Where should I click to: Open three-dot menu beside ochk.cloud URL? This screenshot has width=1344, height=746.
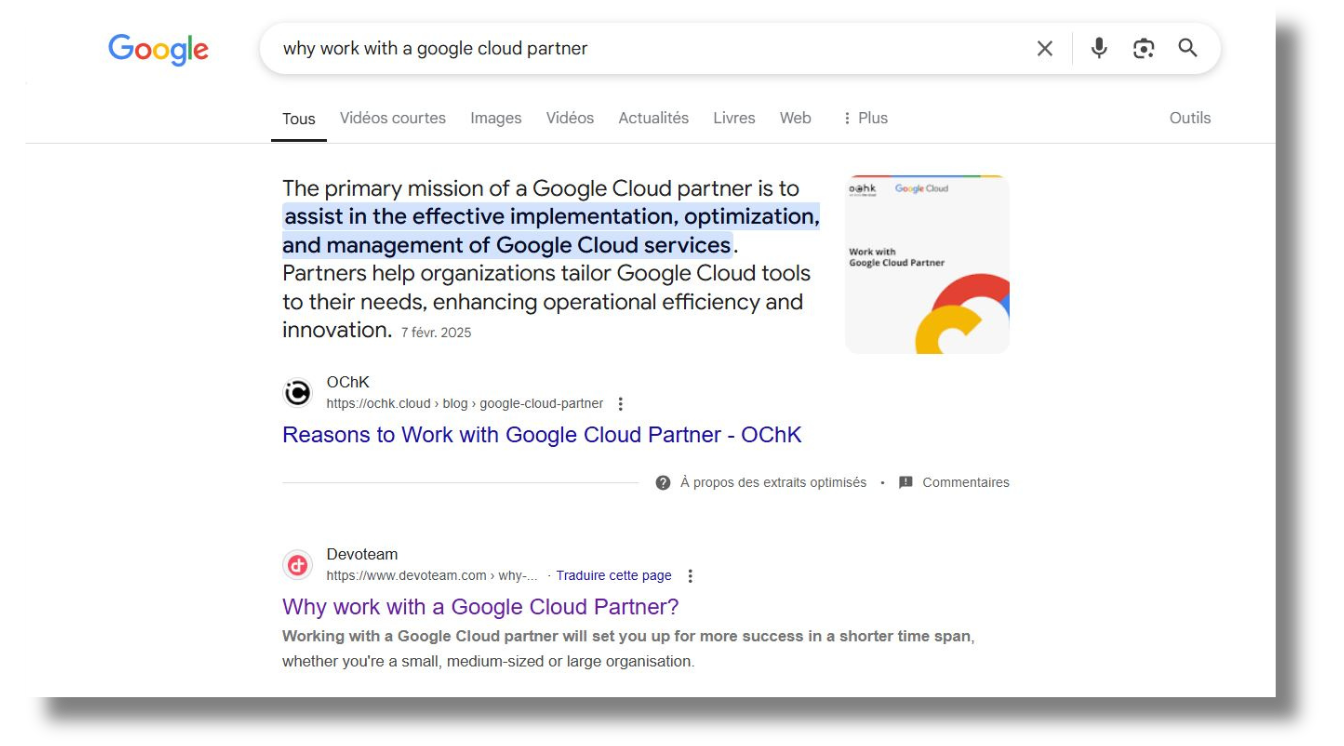pos(620,404)
